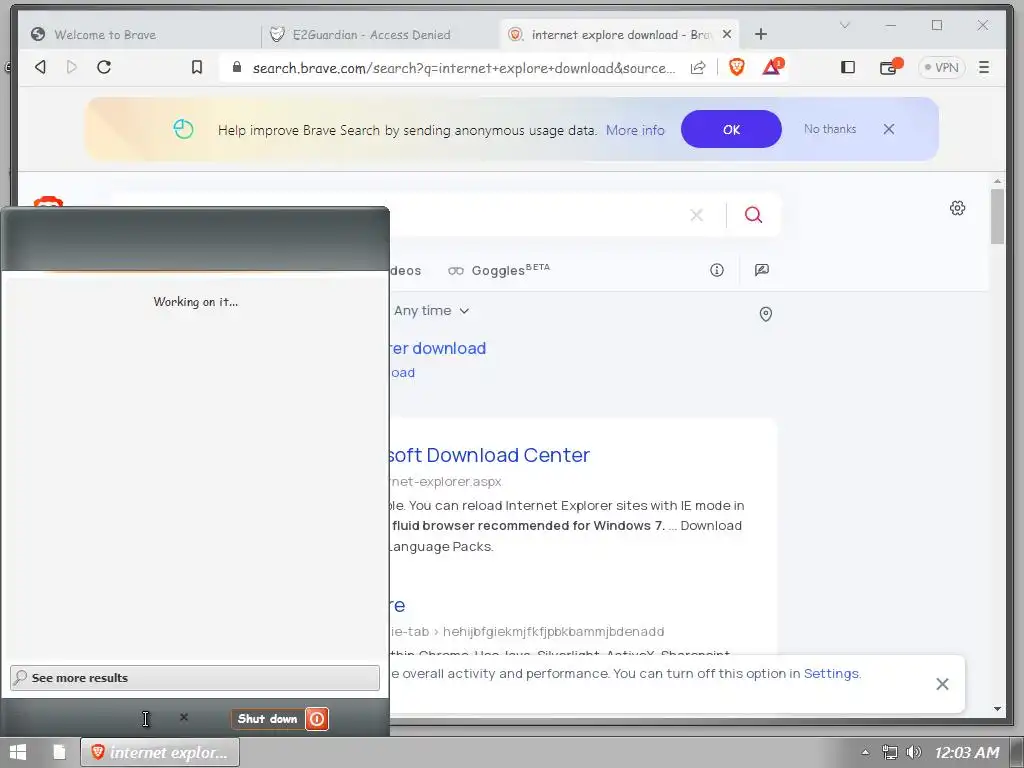The width and height of the screenshot is (1024, 768).
Task: Open the share icon in address bar
Action: [698, 67]
